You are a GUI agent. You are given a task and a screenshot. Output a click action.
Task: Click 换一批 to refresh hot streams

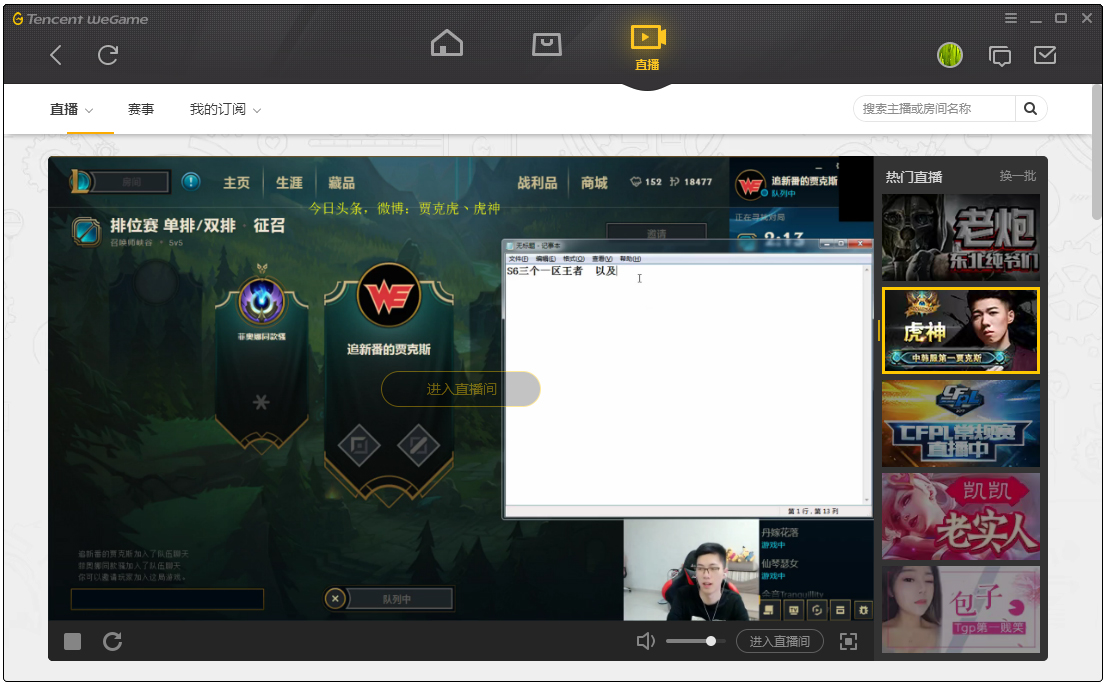point(1017,176)
